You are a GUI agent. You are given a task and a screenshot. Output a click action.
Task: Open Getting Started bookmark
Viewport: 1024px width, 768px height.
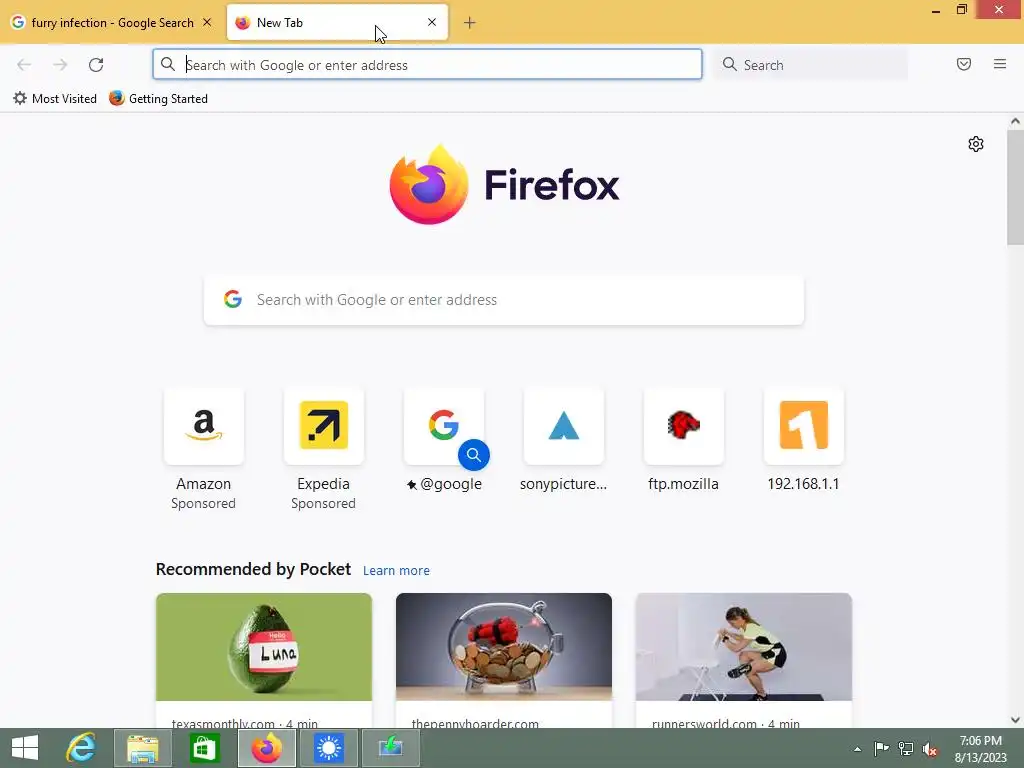click(158, 99)
